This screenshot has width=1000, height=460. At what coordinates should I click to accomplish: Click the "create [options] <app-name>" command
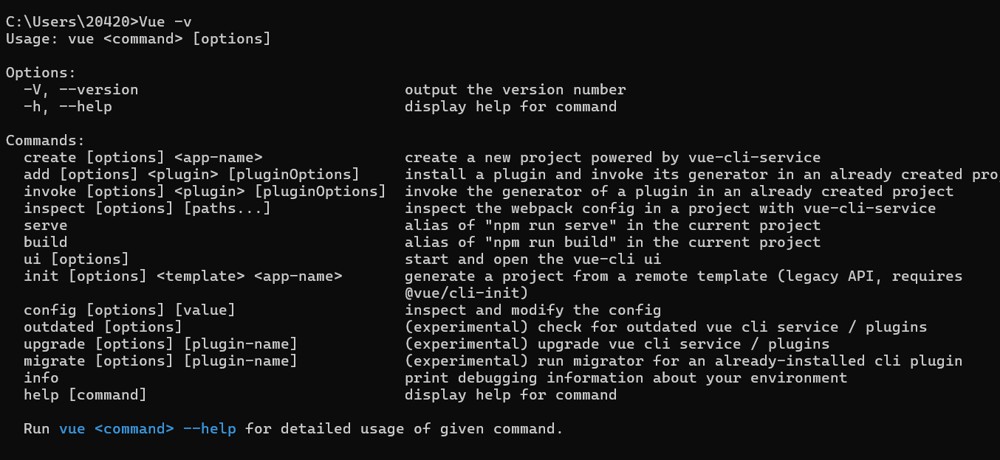[x=143, y=158]
